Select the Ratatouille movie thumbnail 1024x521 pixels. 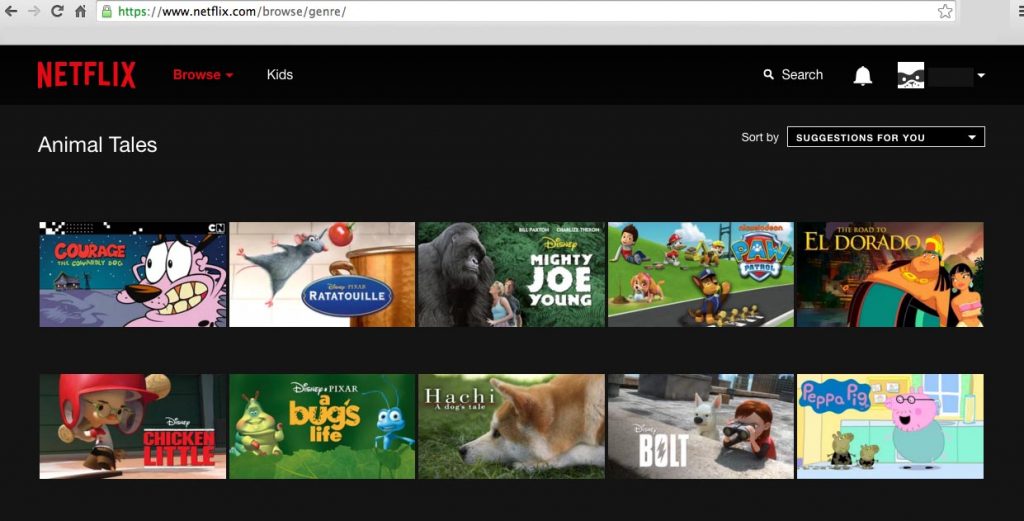click(322, 275)
